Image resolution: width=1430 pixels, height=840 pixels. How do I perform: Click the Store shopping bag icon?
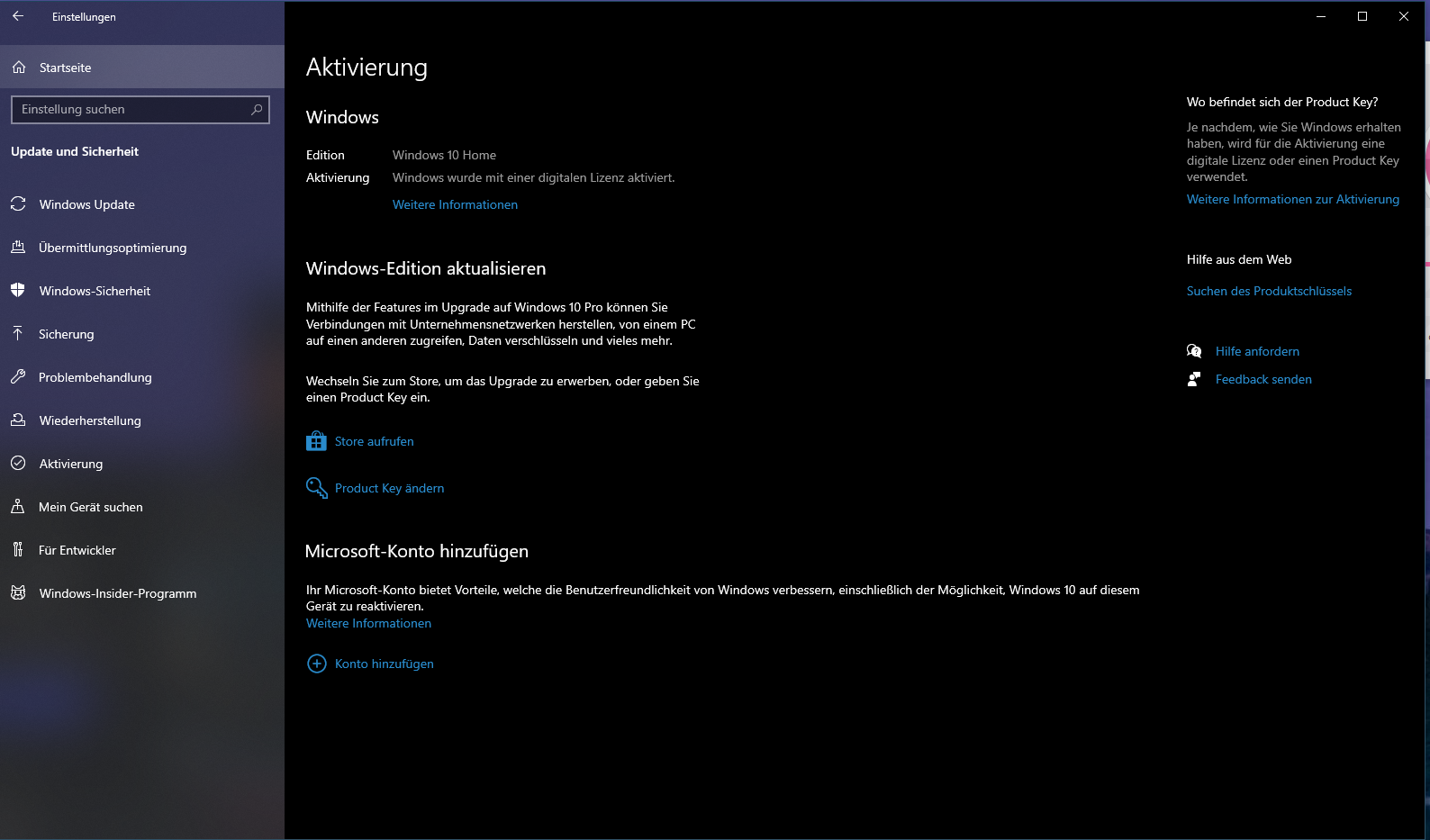click(316, 441)
